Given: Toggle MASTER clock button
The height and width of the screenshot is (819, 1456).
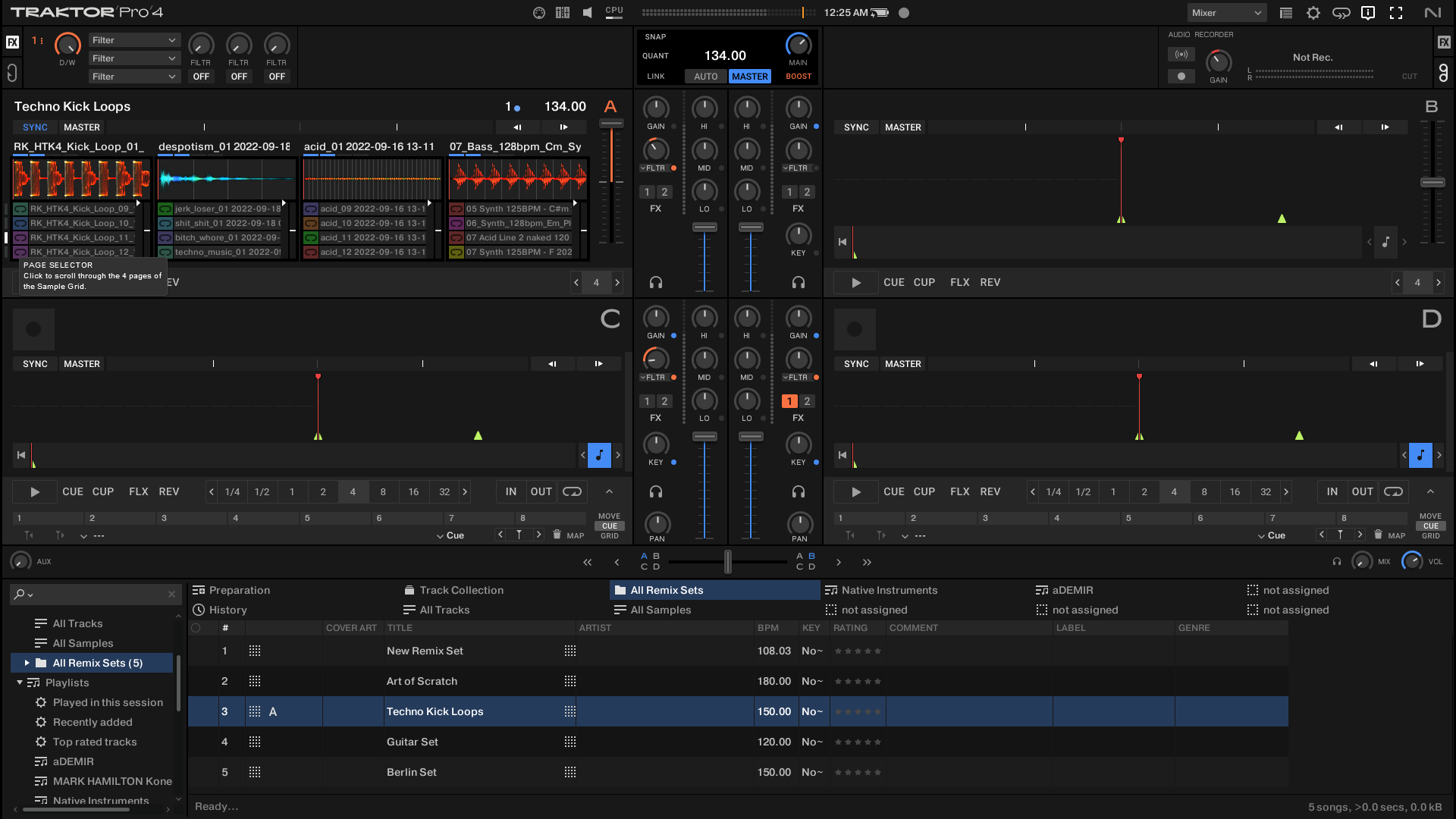Looking at the screenshot, I should point(749,77).
